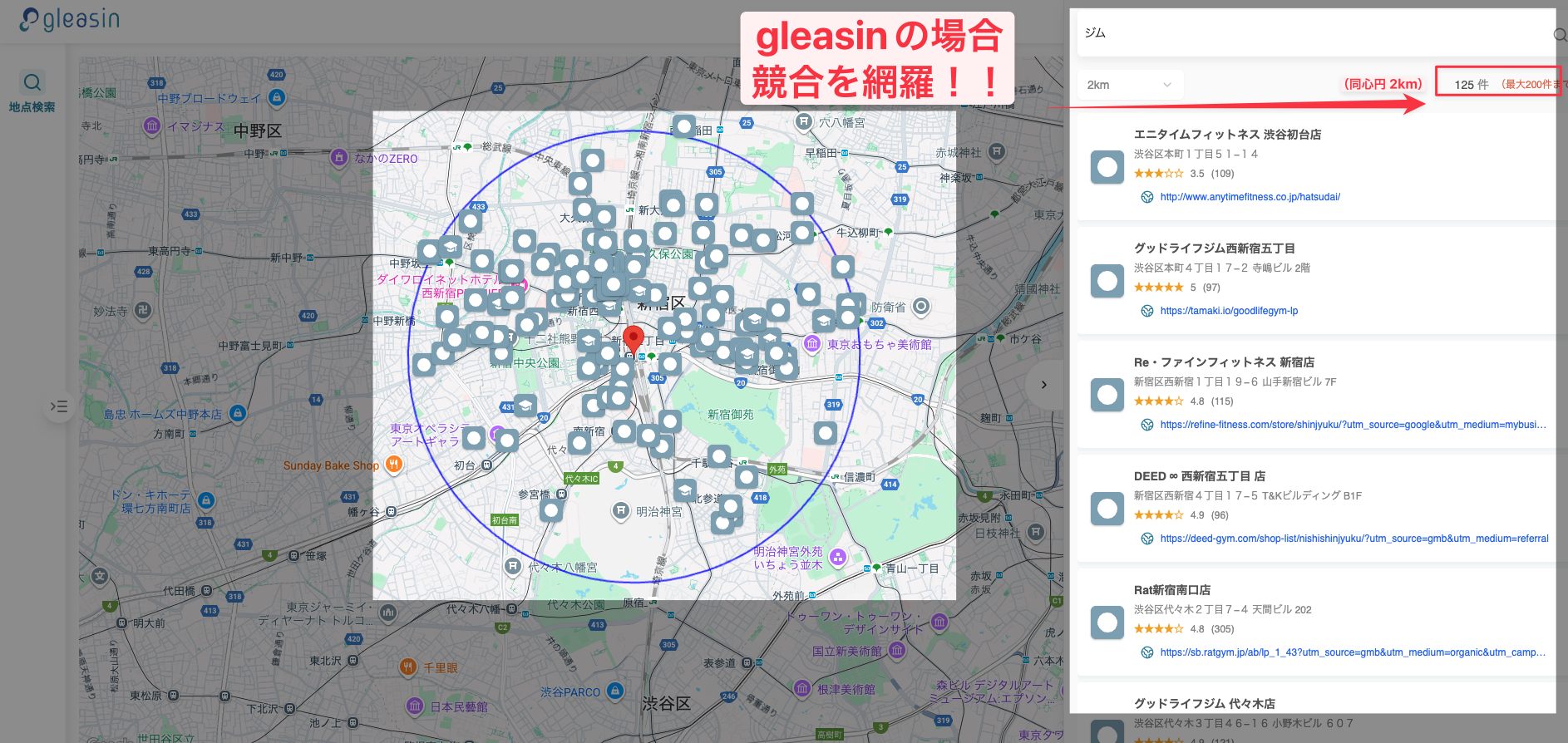Click the search magnifier icon

coord(1560,34)
